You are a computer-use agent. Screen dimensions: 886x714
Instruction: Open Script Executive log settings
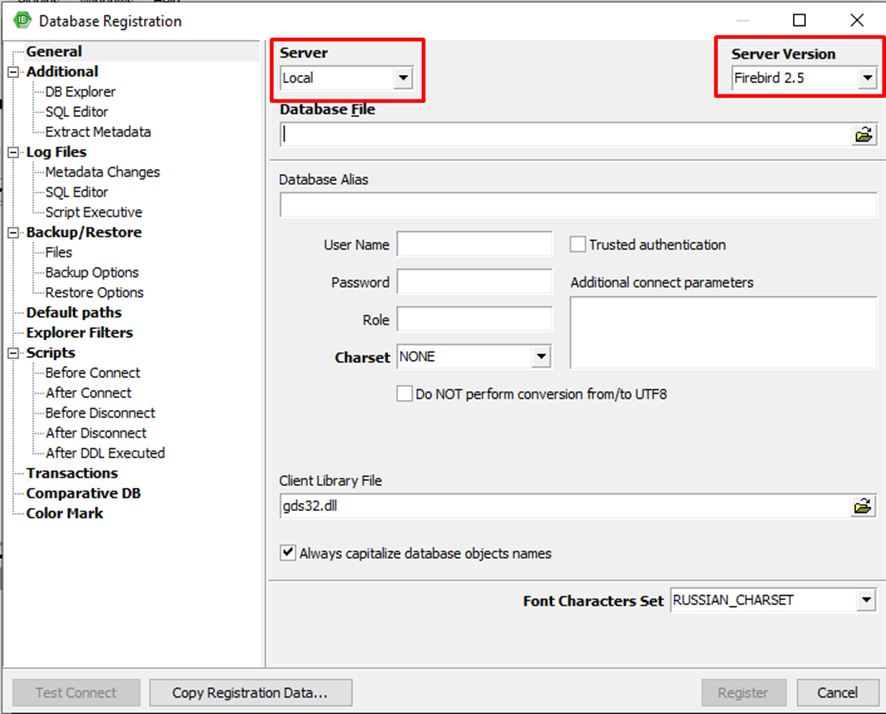click(94, 212)
